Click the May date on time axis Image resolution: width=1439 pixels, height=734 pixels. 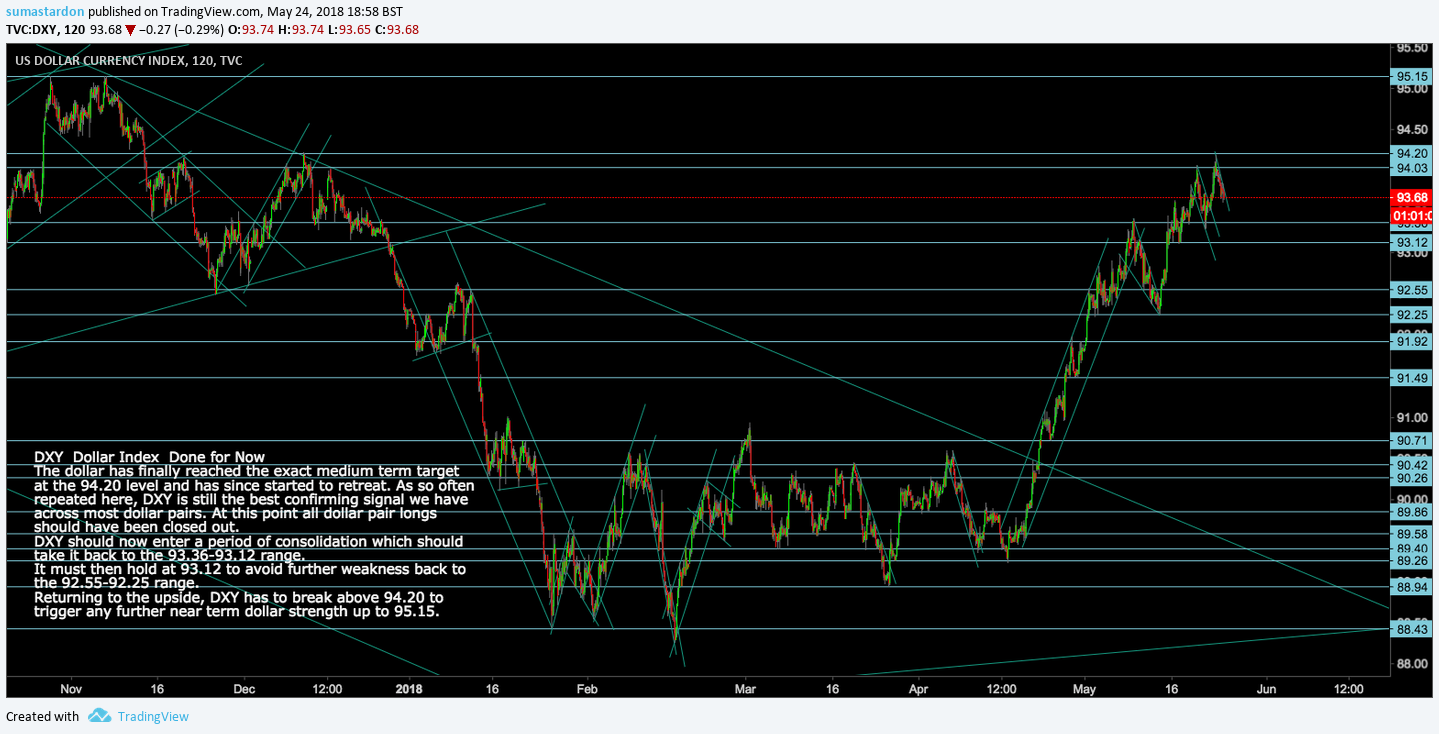1085,689
